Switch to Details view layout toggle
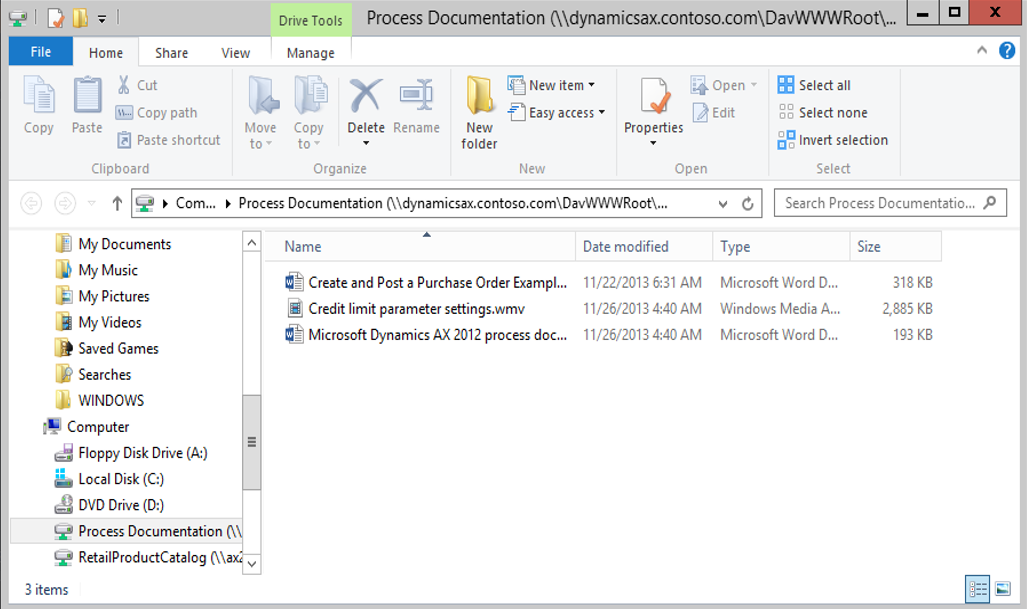 tap(977, 589)
